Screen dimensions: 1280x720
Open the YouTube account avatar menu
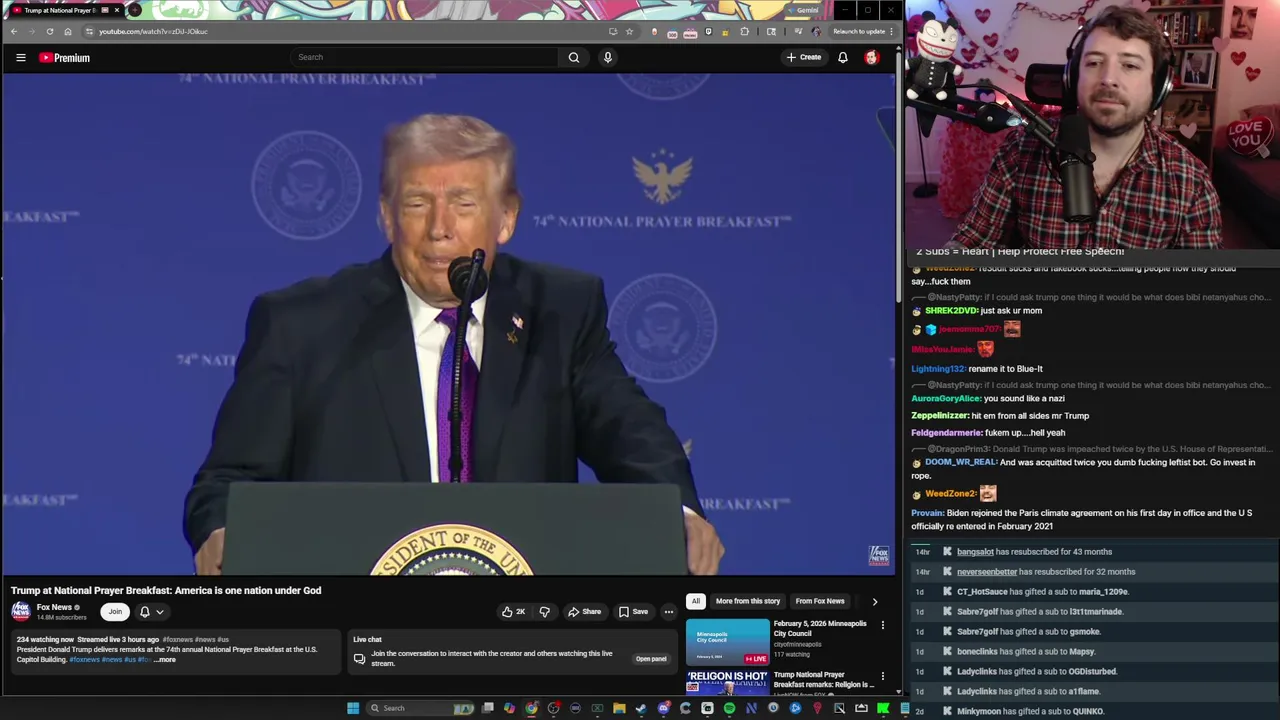872,58
